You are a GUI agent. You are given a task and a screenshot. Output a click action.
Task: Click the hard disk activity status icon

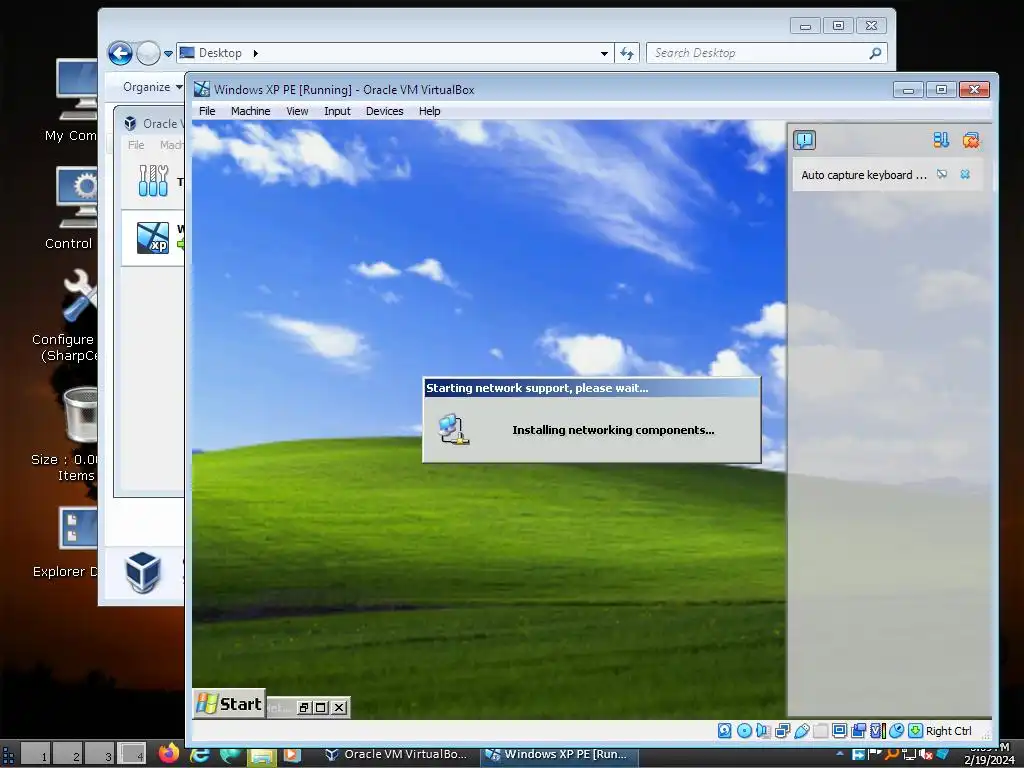(725, 731)
